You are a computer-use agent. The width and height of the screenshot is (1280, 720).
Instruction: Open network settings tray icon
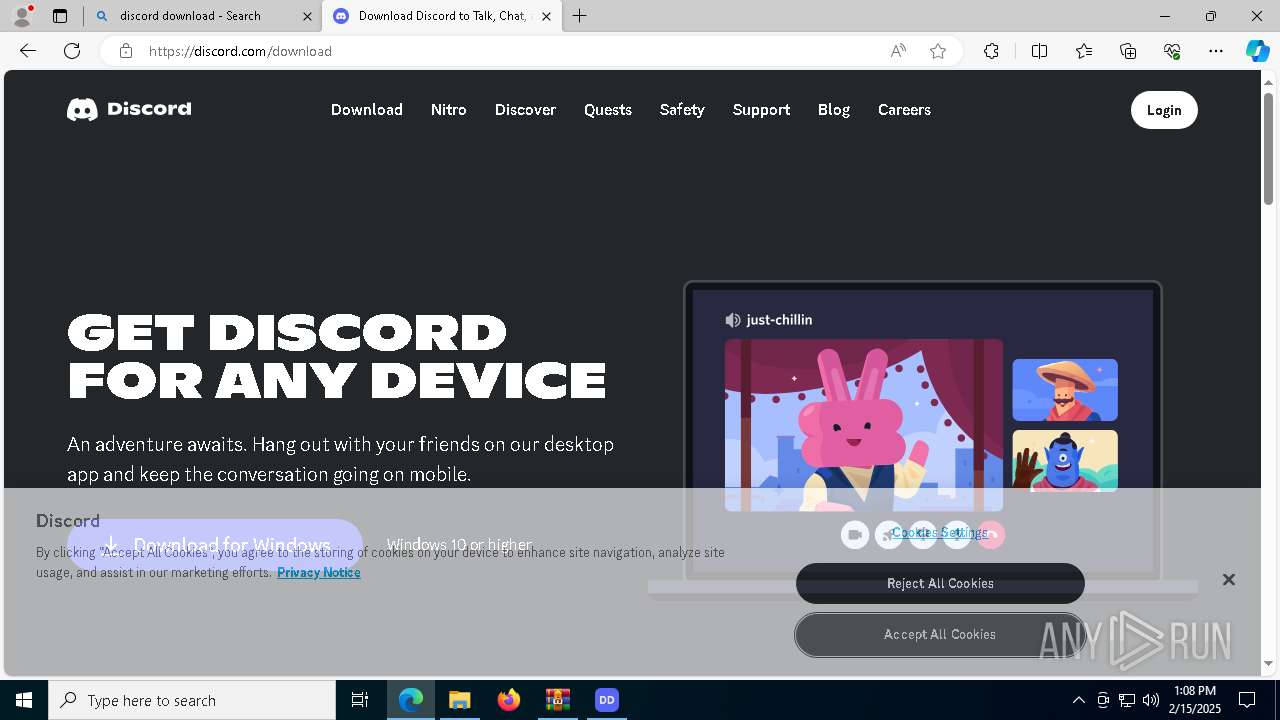[1127, 700]
